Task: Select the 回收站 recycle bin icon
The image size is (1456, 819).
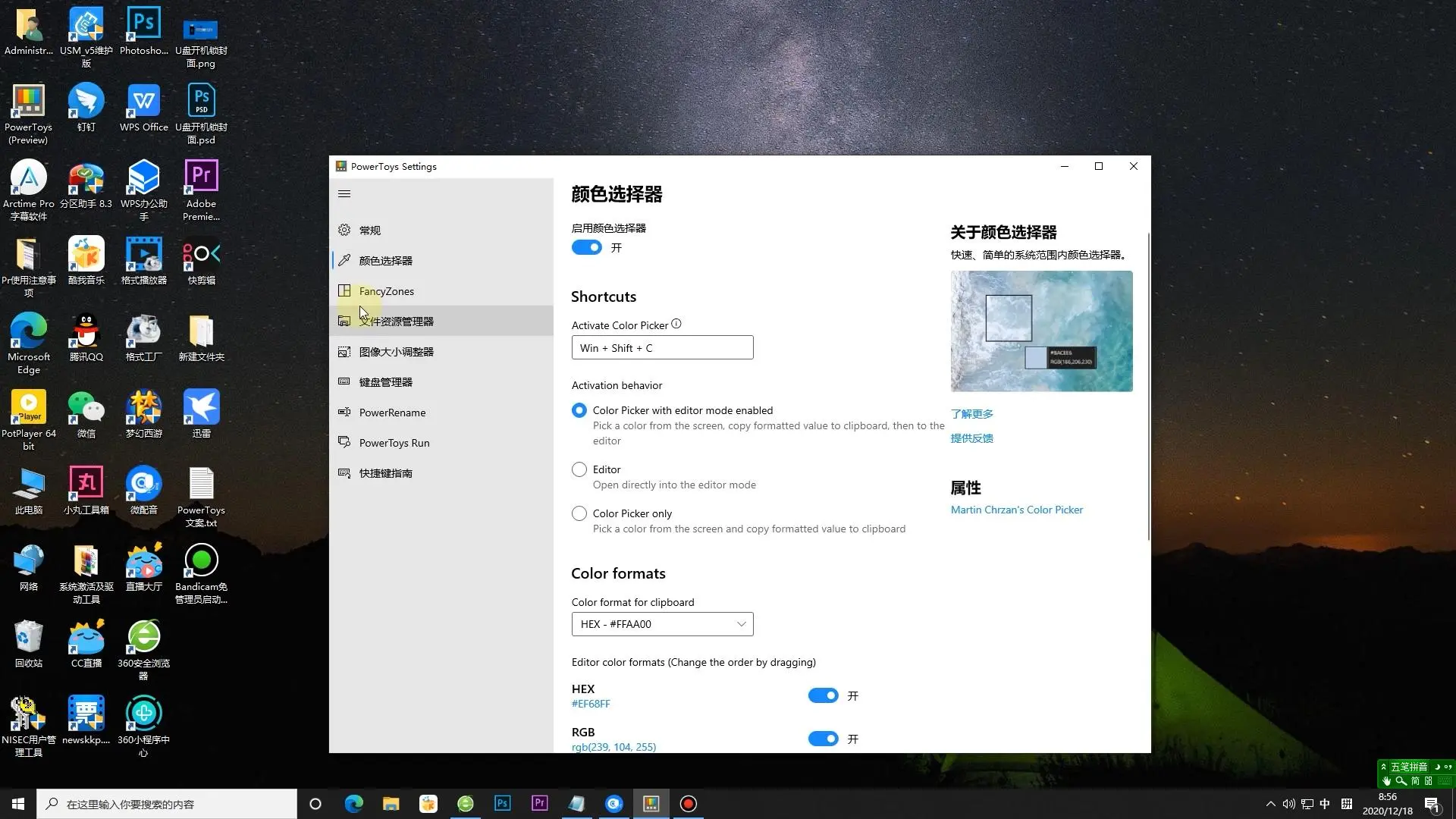Action: click(x=29, y=644)
